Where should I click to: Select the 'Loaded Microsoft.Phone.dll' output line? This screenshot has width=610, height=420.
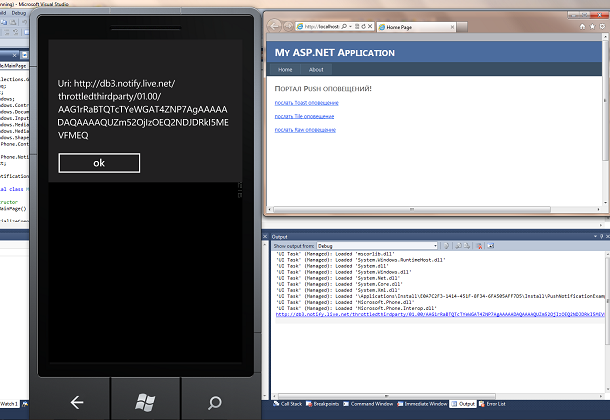[x=345, y=302]
